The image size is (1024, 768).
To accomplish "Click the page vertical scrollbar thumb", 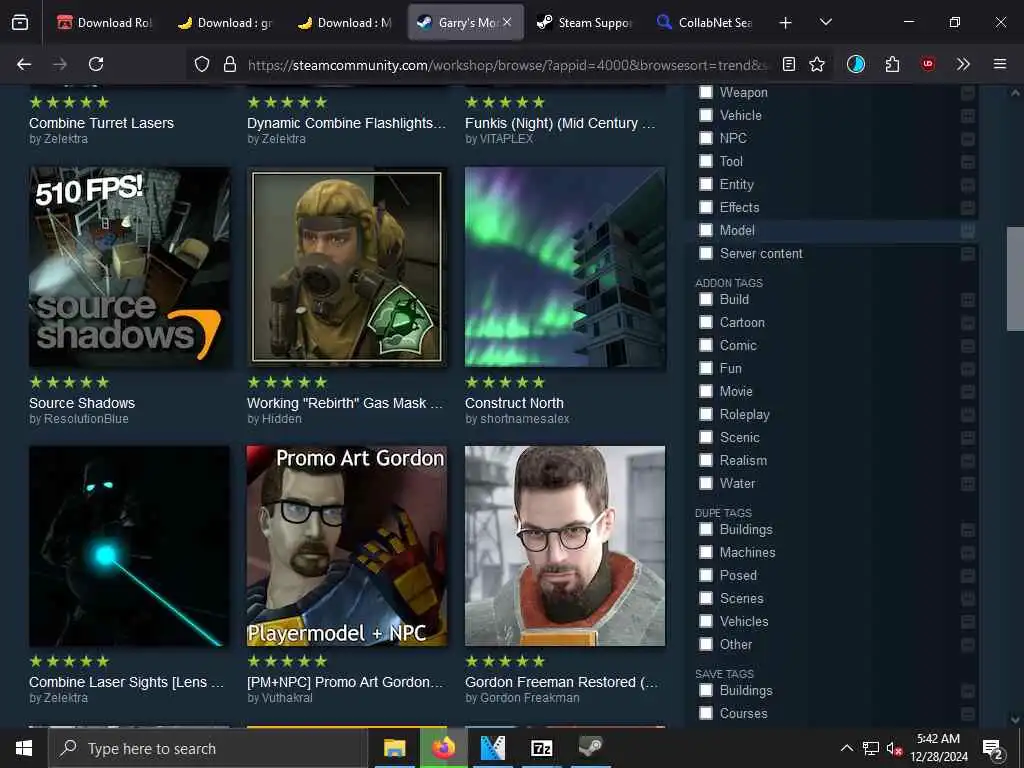I will [x=1015, y=279].
